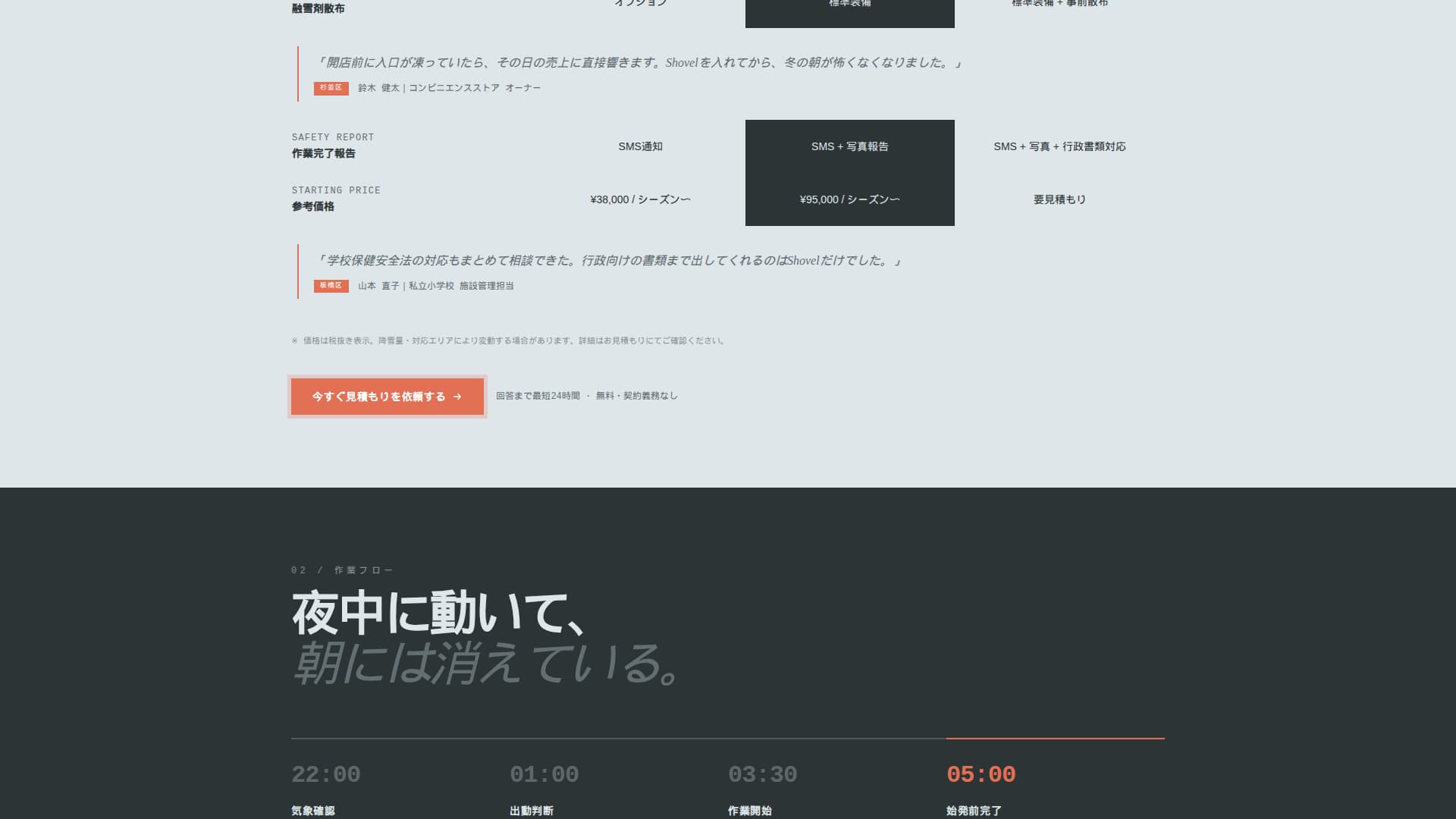The image size is (1456, 819).
Task: Click the 今すぐ見積もりを依頼する button
Action: pos(388,397)
